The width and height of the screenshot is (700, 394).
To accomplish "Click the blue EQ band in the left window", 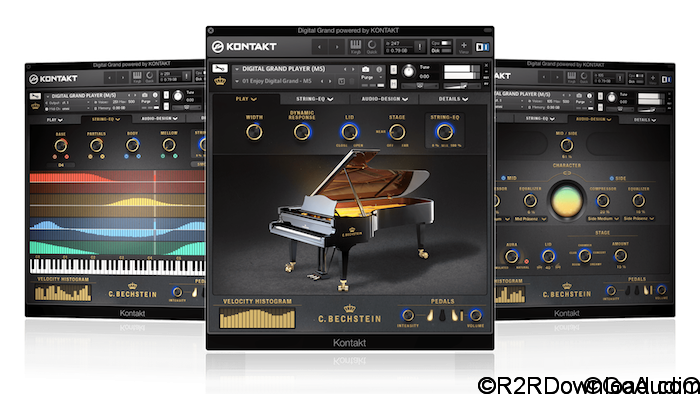I will [x=117, y=228].
